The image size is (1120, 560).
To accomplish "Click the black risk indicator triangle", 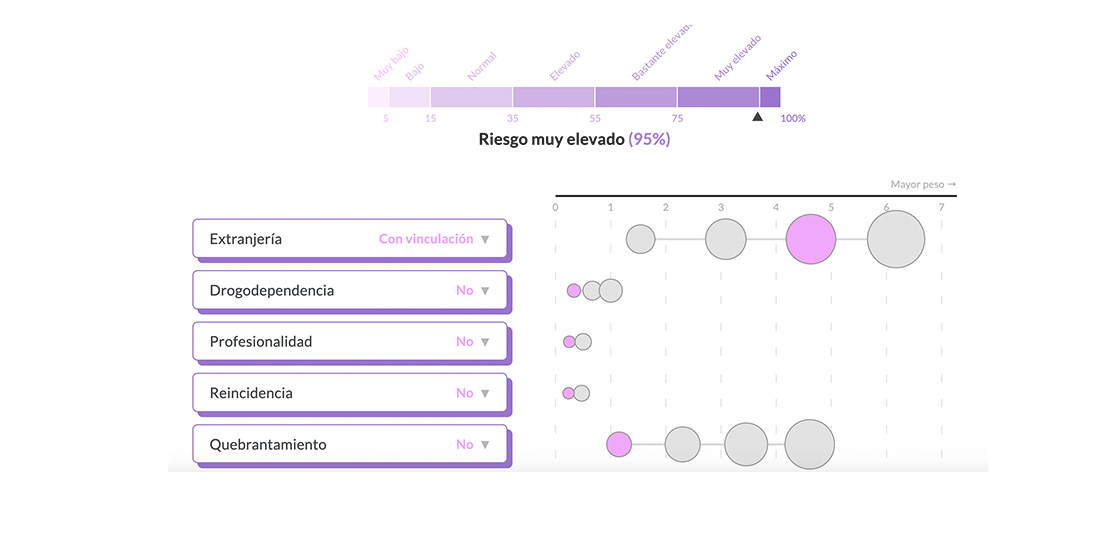I will [x=758, y=117].
